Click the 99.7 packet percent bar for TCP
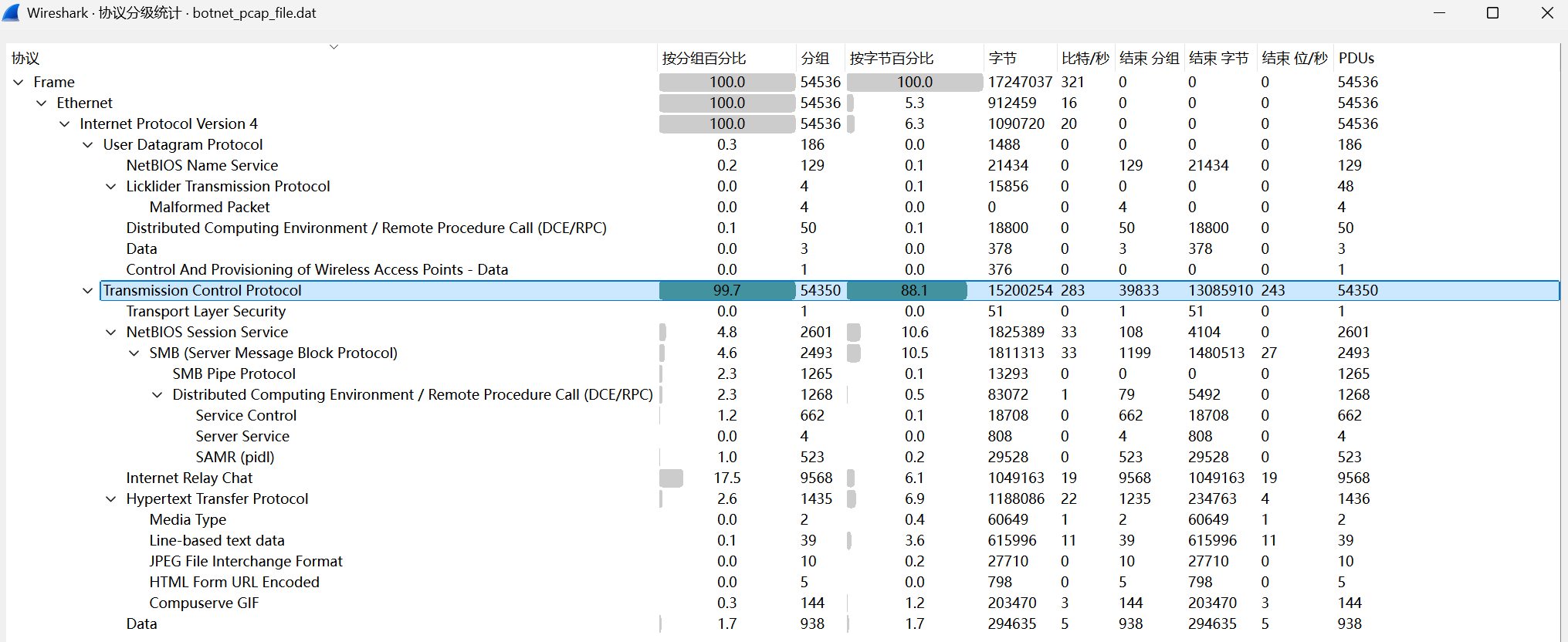The image size is (1568, 642). click(727, 290)
